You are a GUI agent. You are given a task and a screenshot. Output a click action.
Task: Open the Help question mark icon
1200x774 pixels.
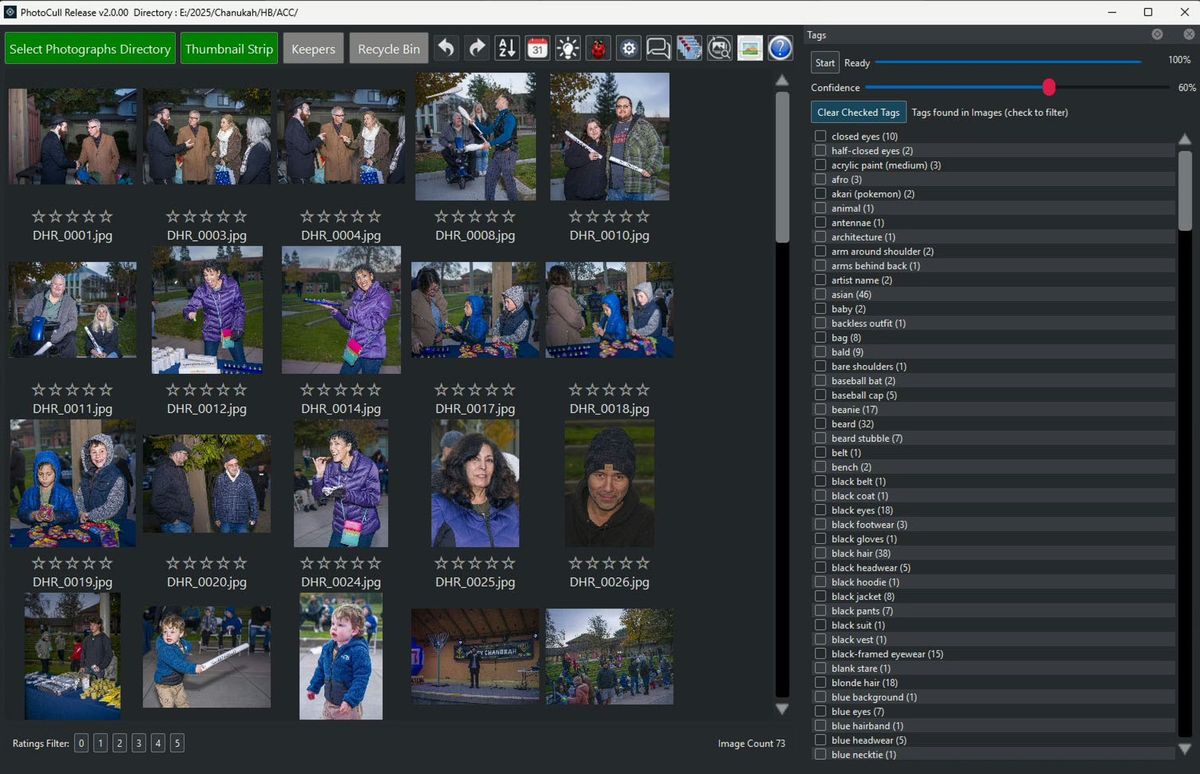(x=780, y=47)
